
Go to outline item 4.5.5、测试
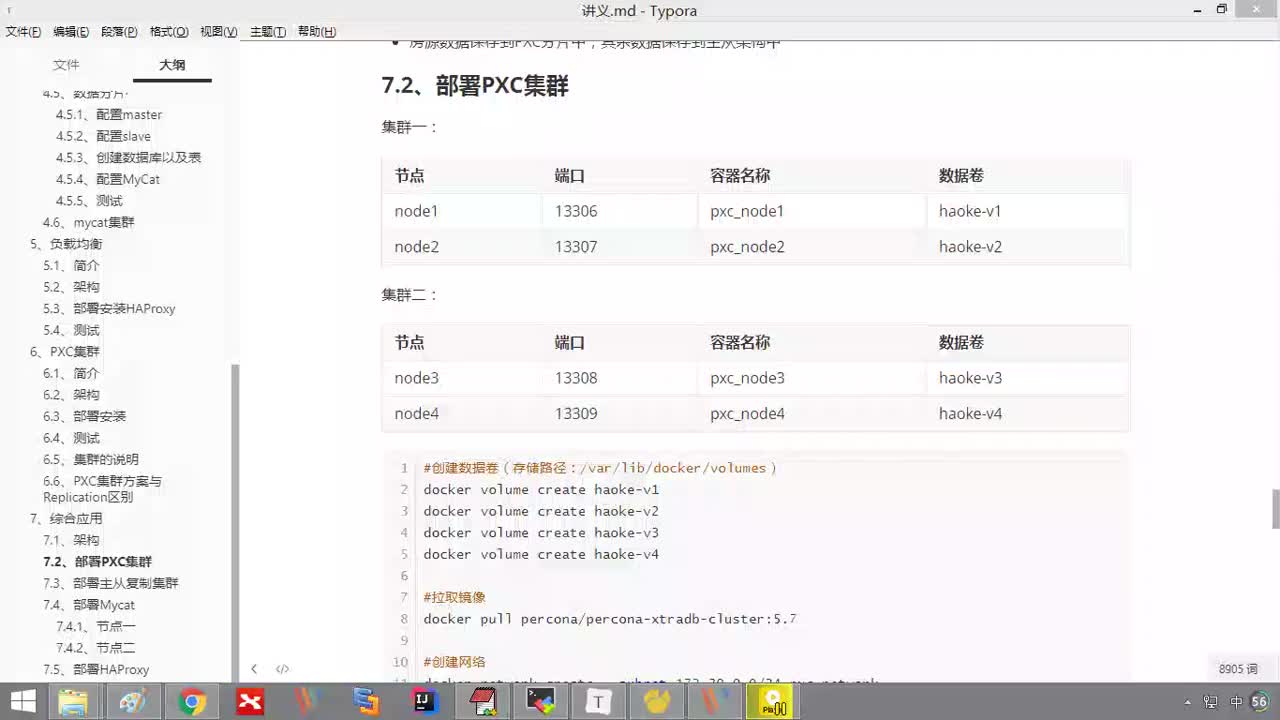(x=89, y=201)
